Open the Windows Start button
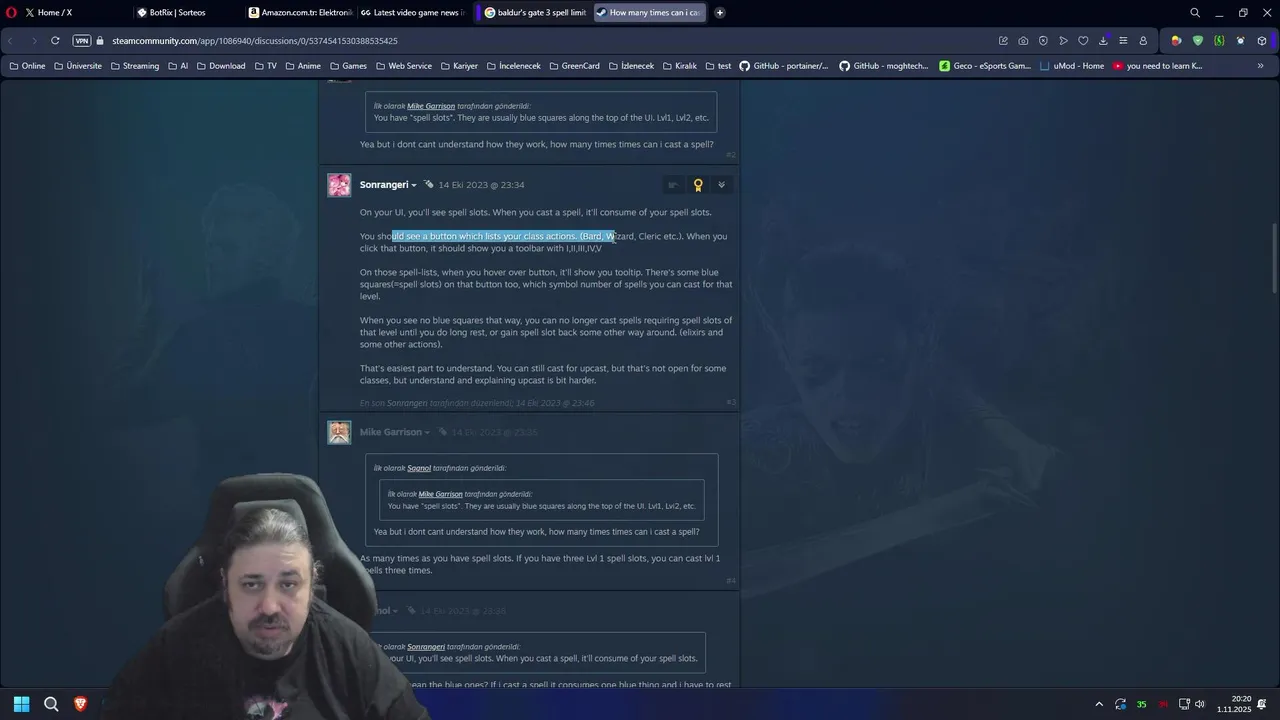1280x720 pixels. (x=21, y=704)
